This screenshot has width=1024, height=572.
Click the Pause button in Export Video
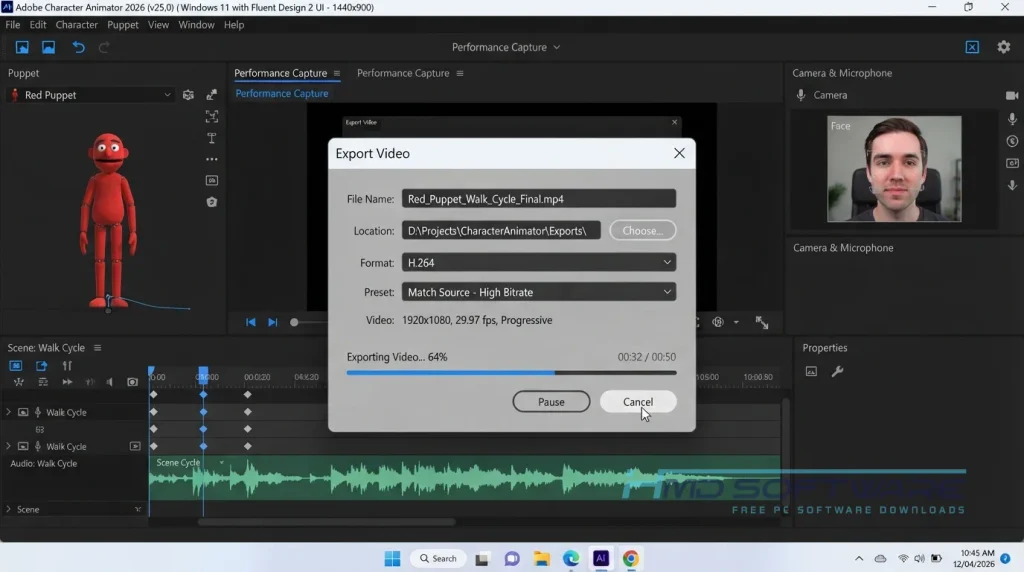point(551,402)
